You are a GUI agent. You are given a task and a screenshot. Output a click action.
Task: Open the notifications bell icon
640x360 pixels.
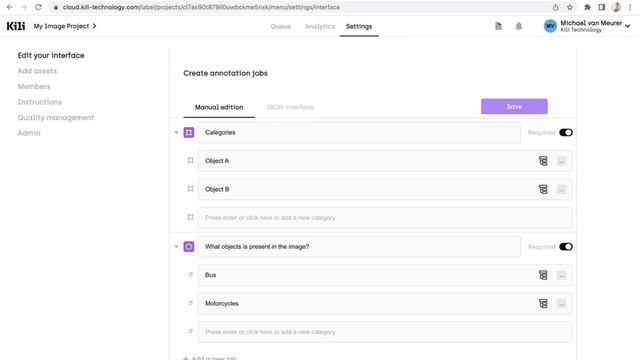[x=518, y=27]
